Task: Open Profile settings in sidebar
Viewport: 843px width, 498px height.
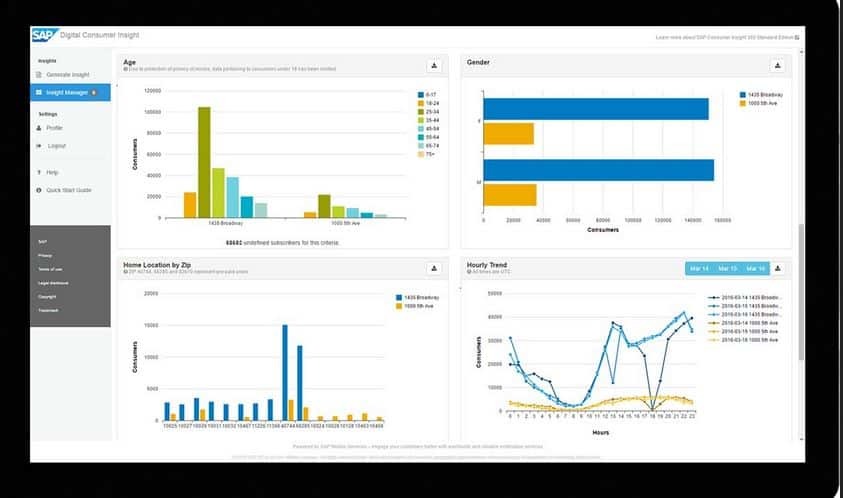Action: 54,128
